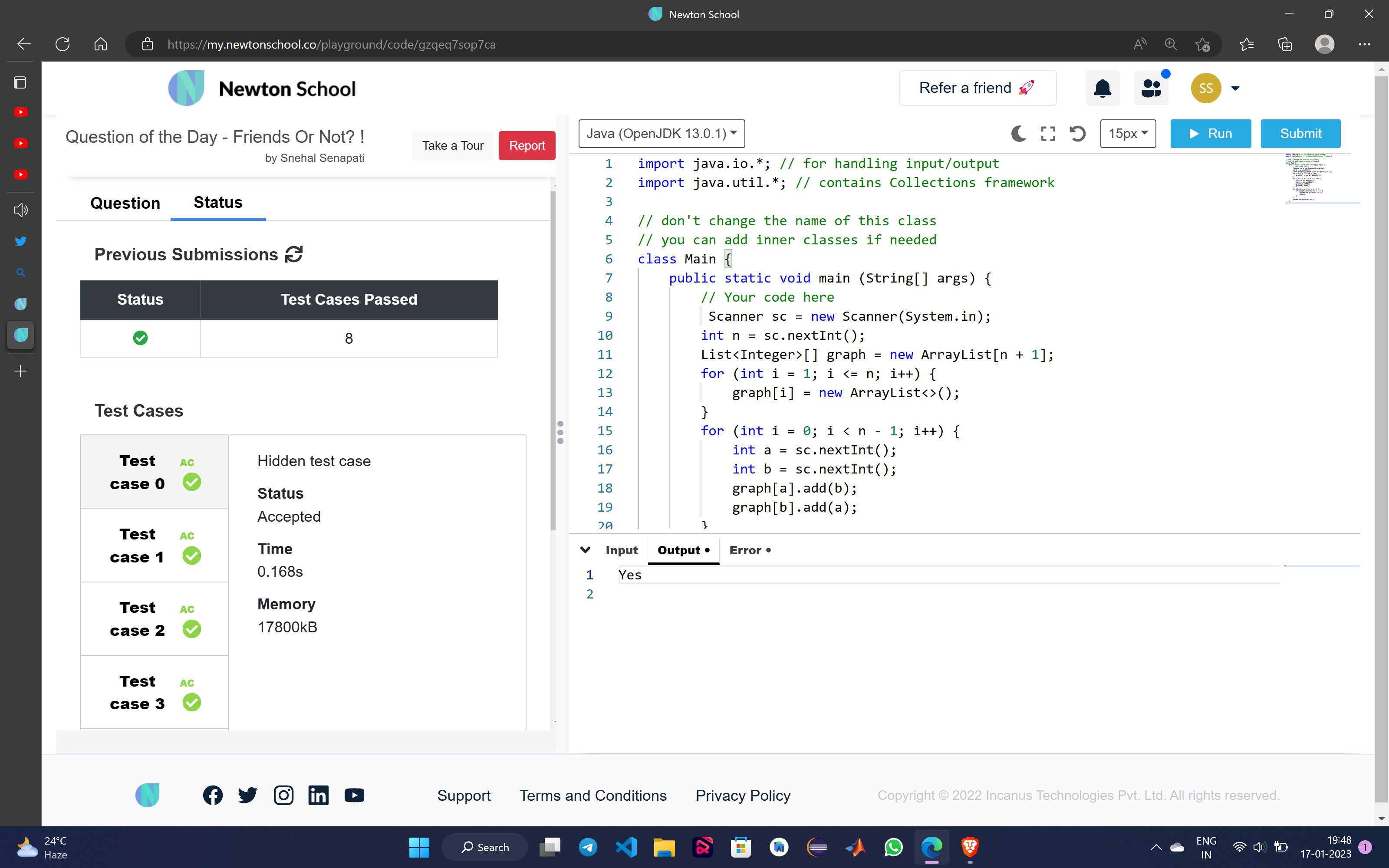Open notifications via the bell icon

point(1102,87)
